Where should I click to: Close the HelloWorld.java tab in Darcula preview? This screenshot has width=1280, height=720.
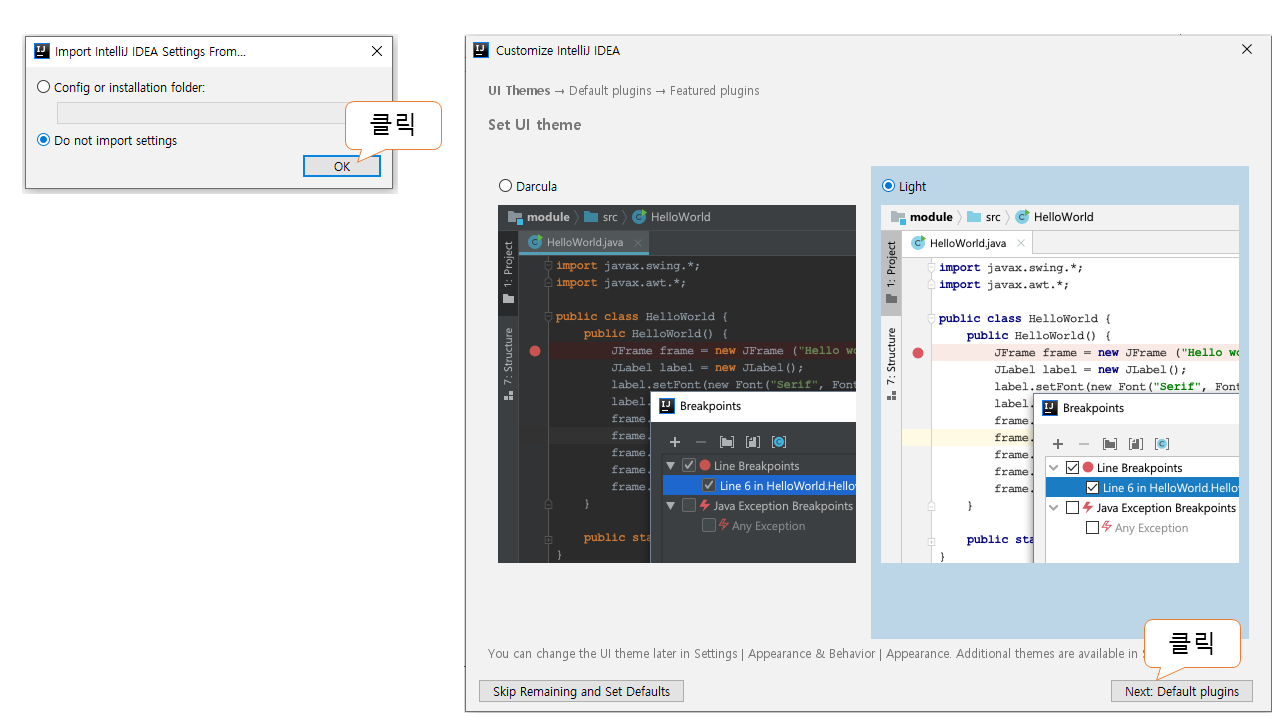click(638, 242)
